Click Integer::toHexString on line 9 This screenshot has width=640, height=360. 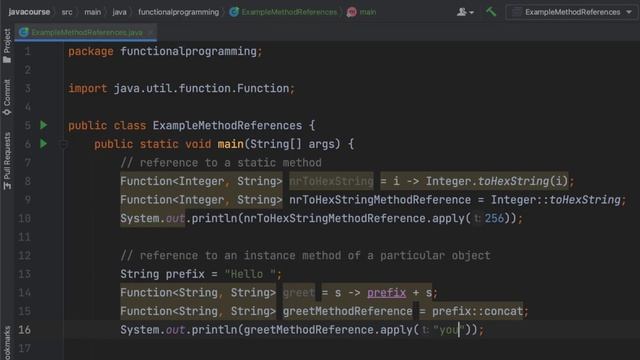pyautogui.click(x=556, y=200)
